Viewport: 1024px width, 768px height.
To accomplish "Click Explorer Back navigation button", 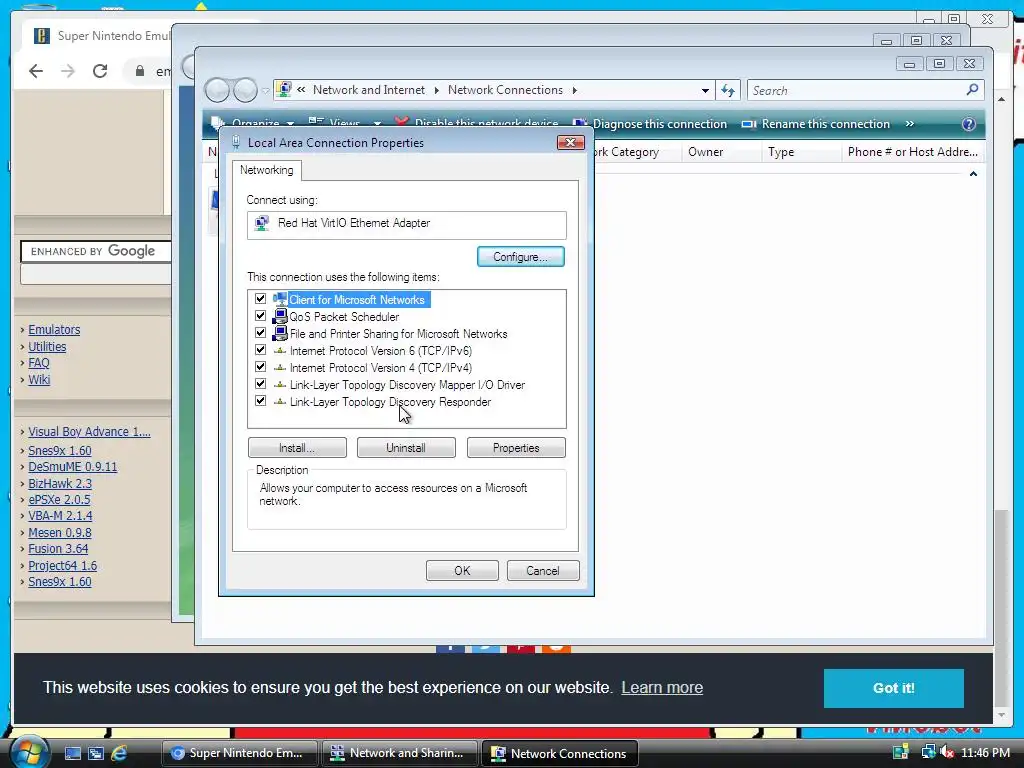I will point(217,90).
